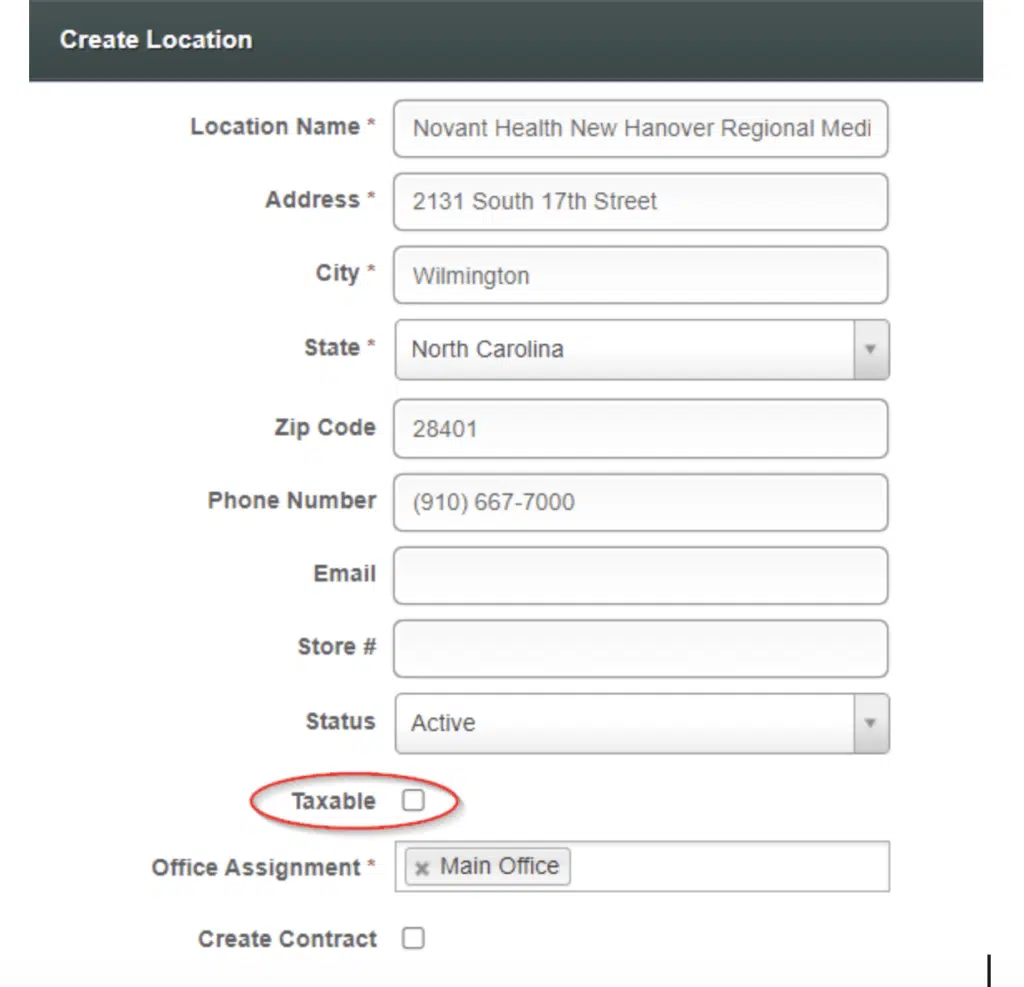Image resolution: width=1024 pixels, height=987 pixels.
Task: Click into the Location Name field
Action: tap(640, 128)
